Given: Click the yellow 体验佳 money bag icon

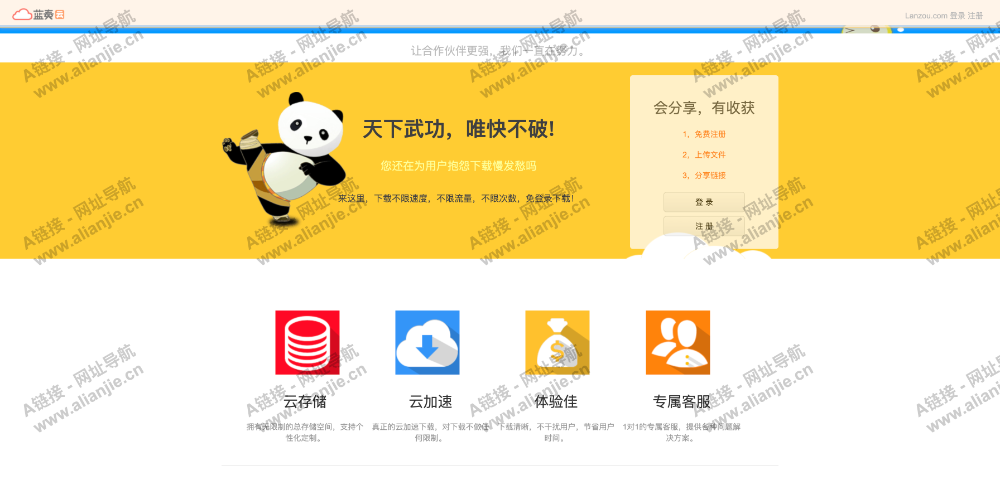Looking at the screenshot, I should pos(557,342).
